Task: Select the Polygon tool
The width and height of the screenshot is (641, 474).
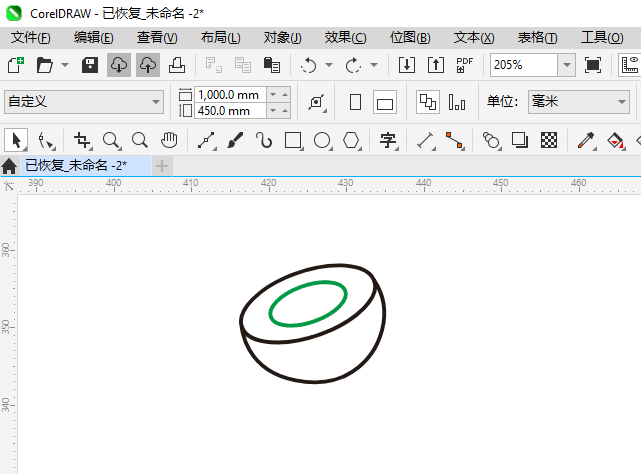Action: tap(351, 140)
